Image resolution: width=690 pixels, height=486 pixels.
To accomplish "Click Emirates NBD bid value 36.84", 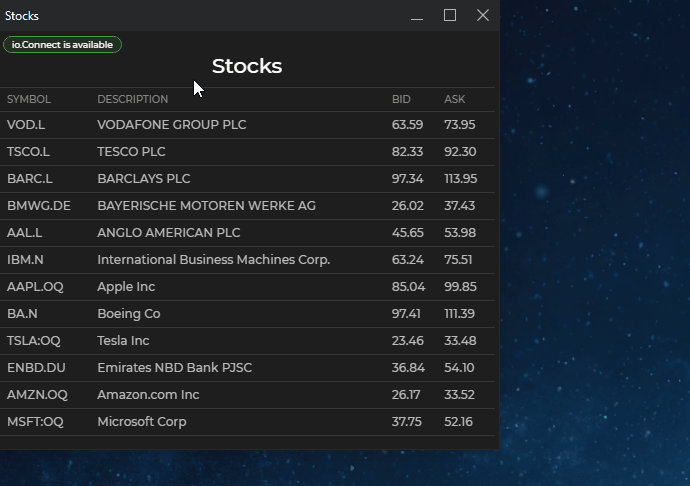I will (x=408, y=368).
